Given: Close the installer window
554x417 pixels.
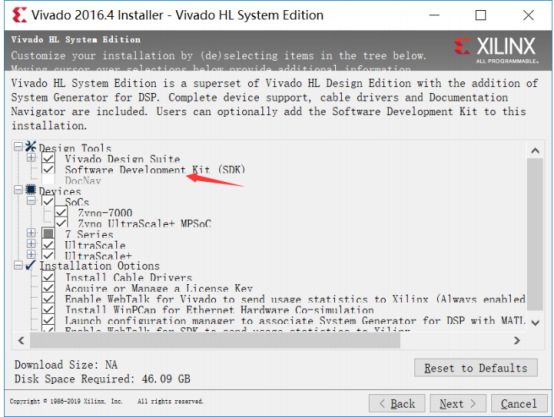Looking at the screenshot, I should click(x=528, y=15).
